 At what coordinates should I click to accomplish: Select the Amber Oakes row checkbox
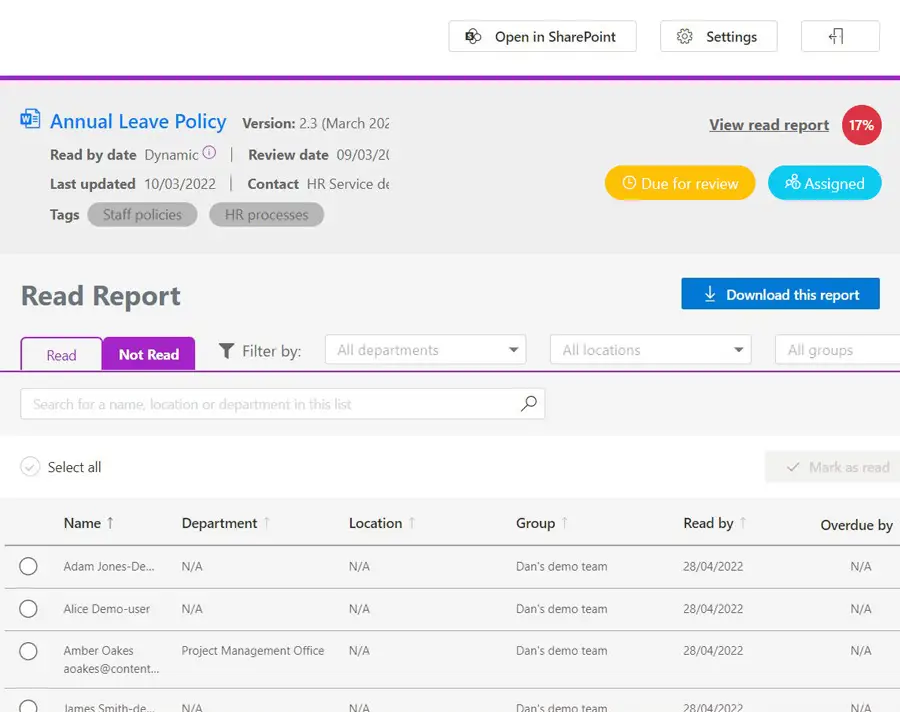click(28, 651)
